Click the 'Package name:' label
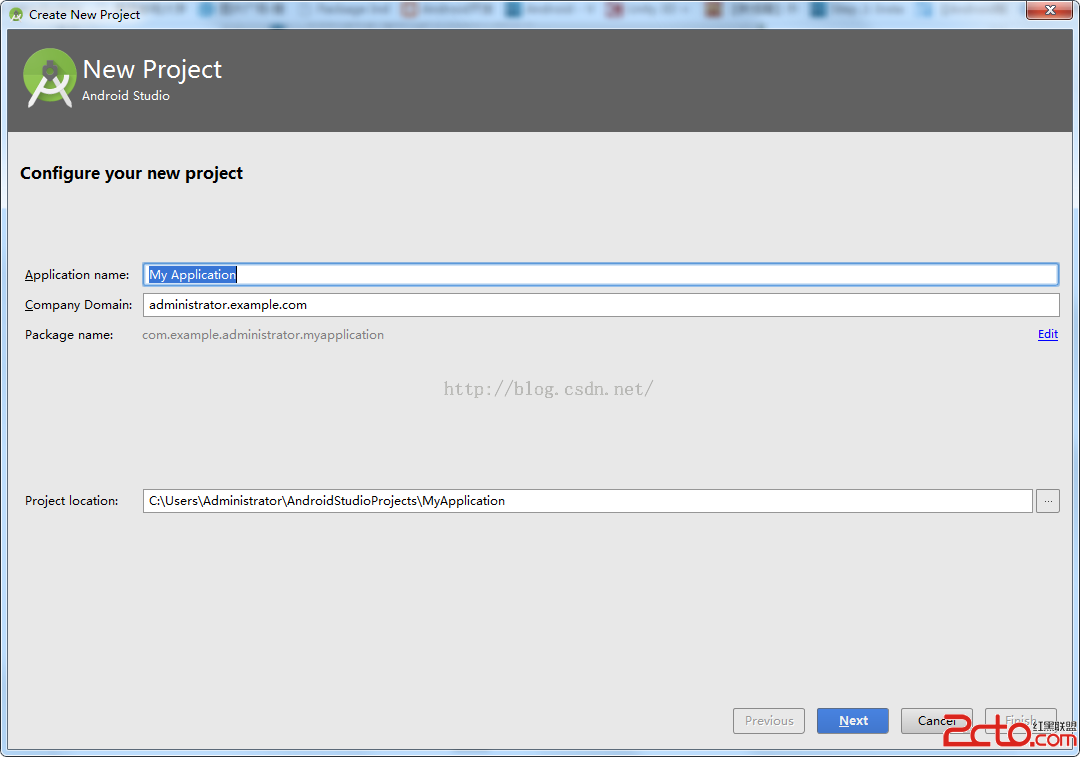This screenshot has height=757, width=1080. tap(69, 335)
